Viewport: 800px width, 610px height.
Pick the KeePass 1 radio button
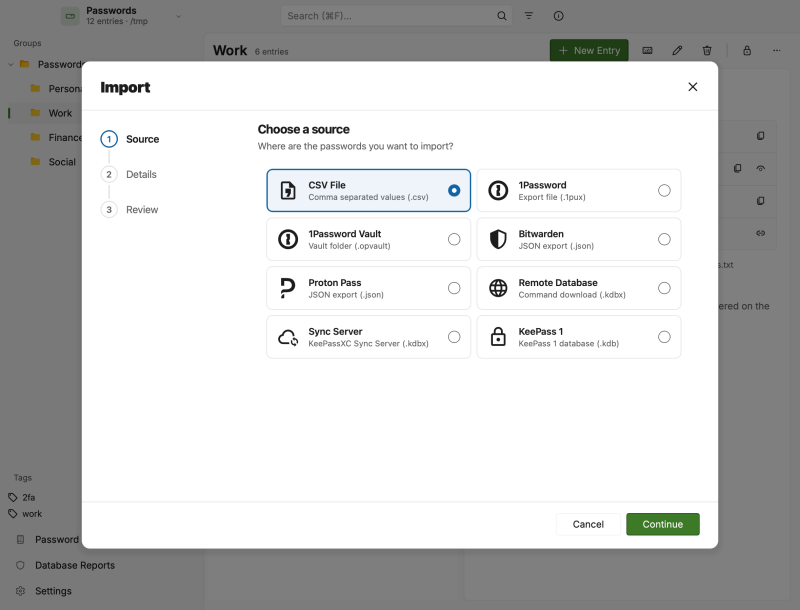click(x=664, y=337)
